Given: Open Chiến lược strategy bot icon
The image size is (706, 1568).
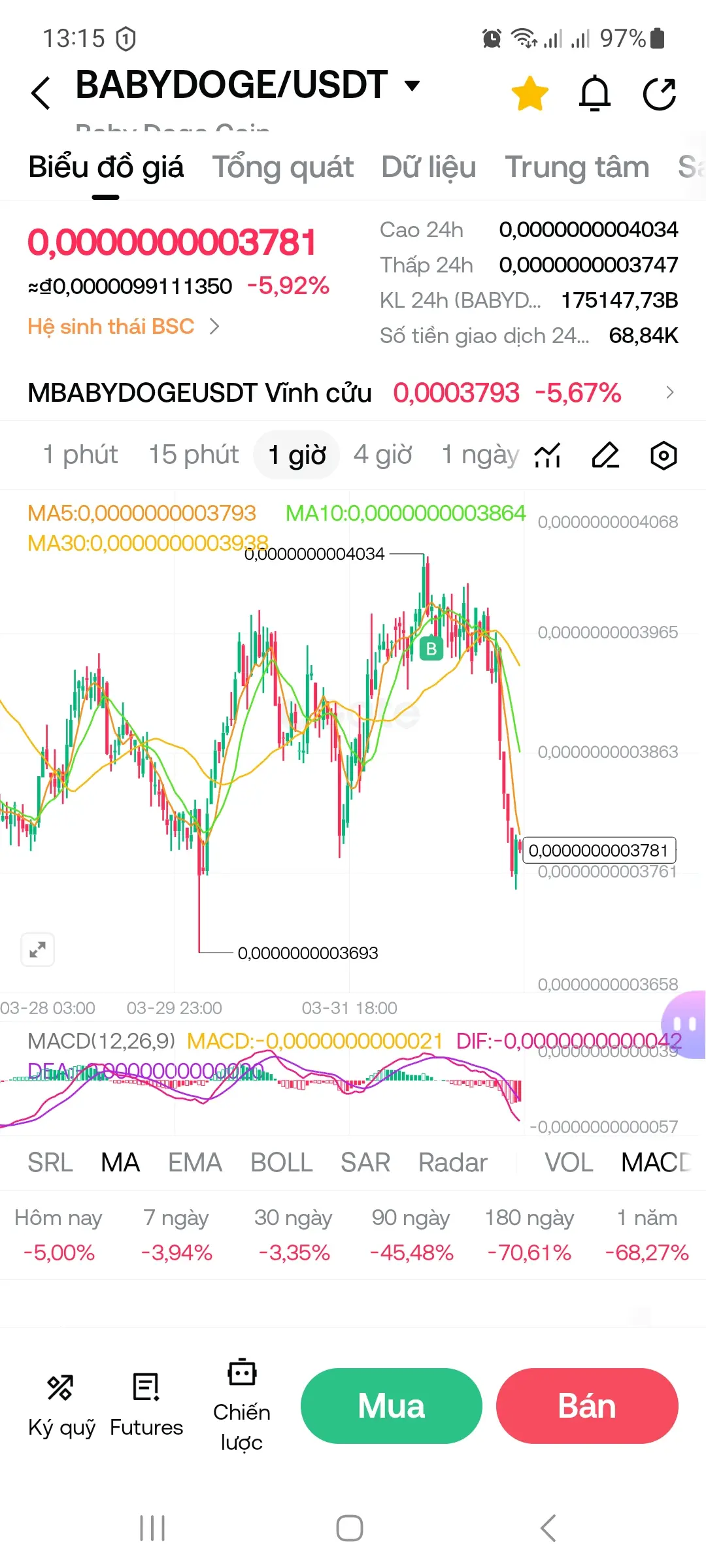Looking at the screenshot, I should pos(242,1406).
